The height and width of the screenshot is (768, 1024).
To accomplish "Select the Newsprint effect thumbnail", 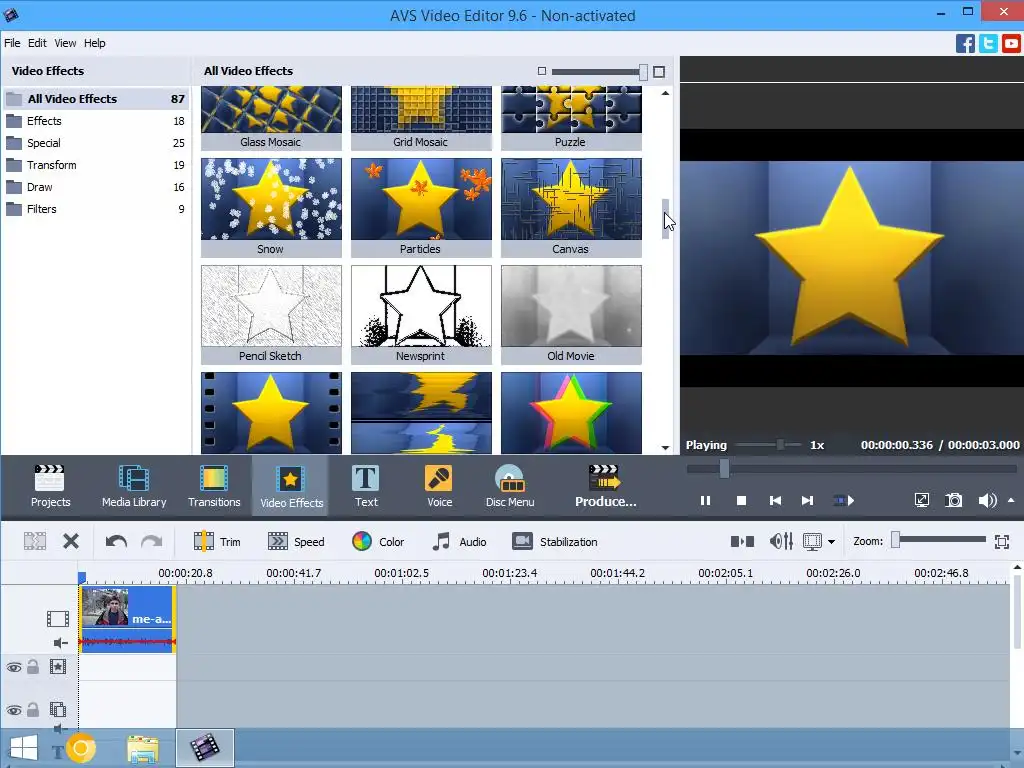I will (421, 315).
